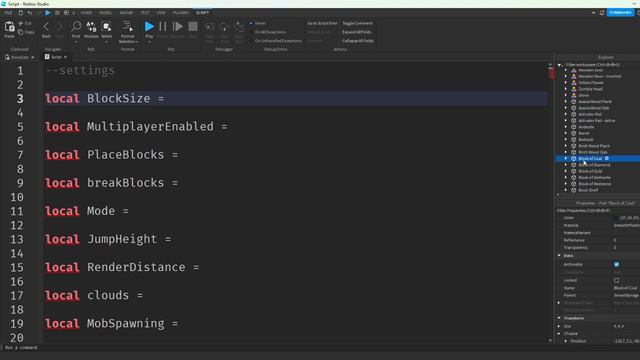
Task: Click the Material property value
Action: point(627,225)
